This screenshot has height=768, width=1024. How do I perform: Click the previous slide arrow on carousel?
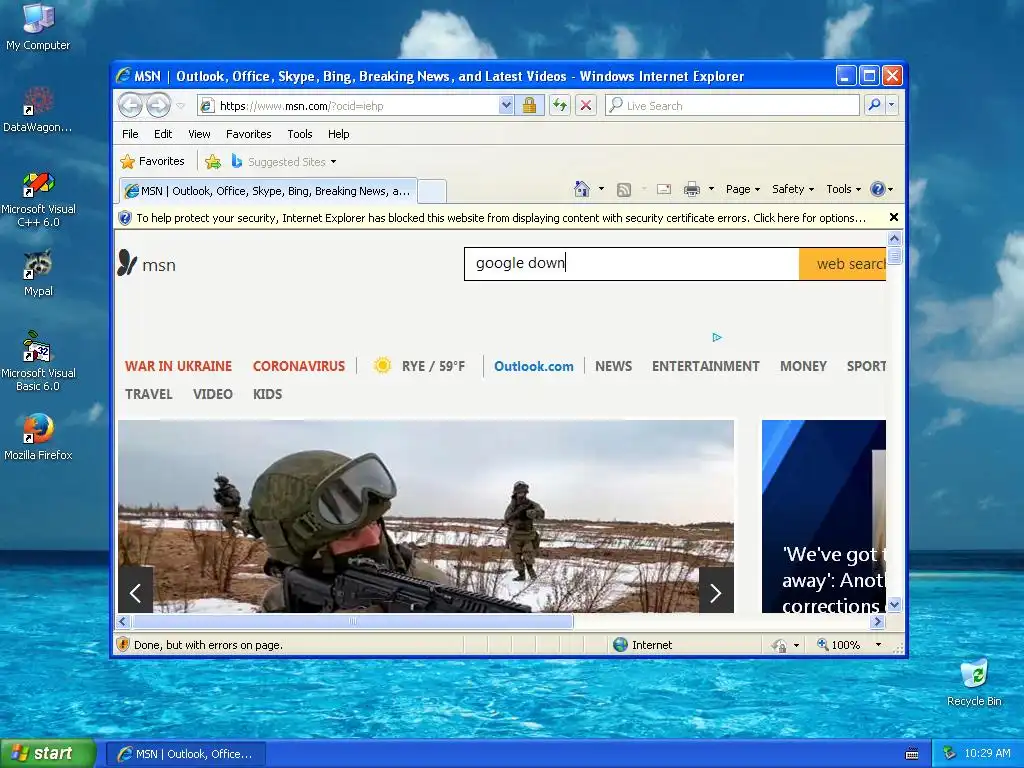pyautogui.click(x=136, y=592)
